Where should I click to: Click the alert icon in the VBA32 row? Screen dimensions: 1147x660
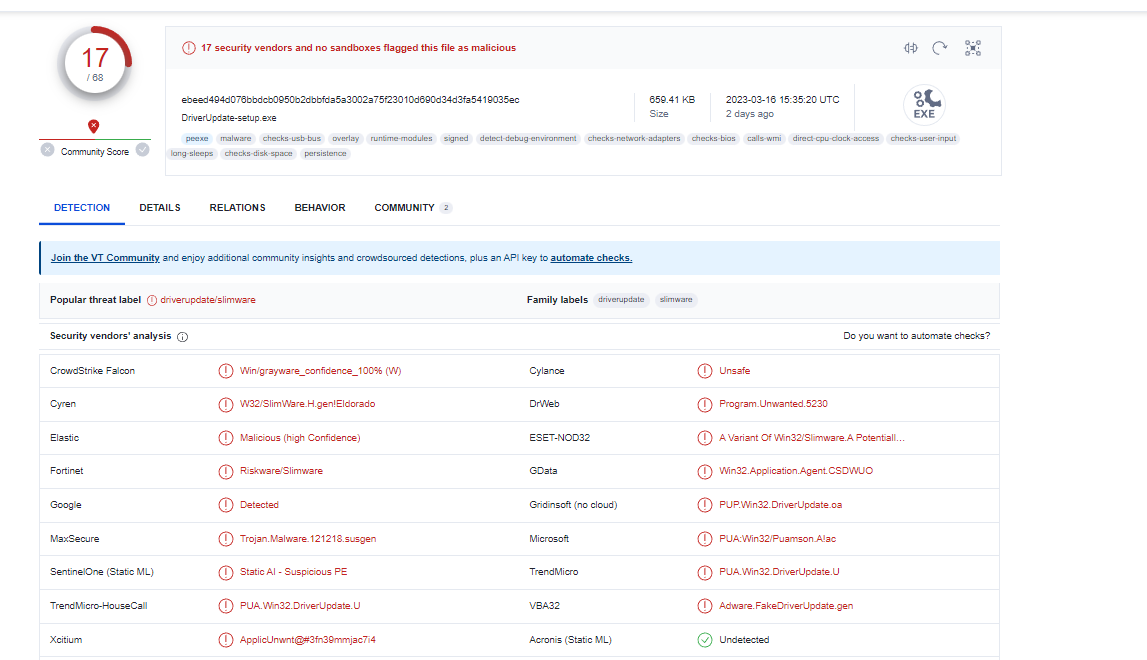pos(704,607)
